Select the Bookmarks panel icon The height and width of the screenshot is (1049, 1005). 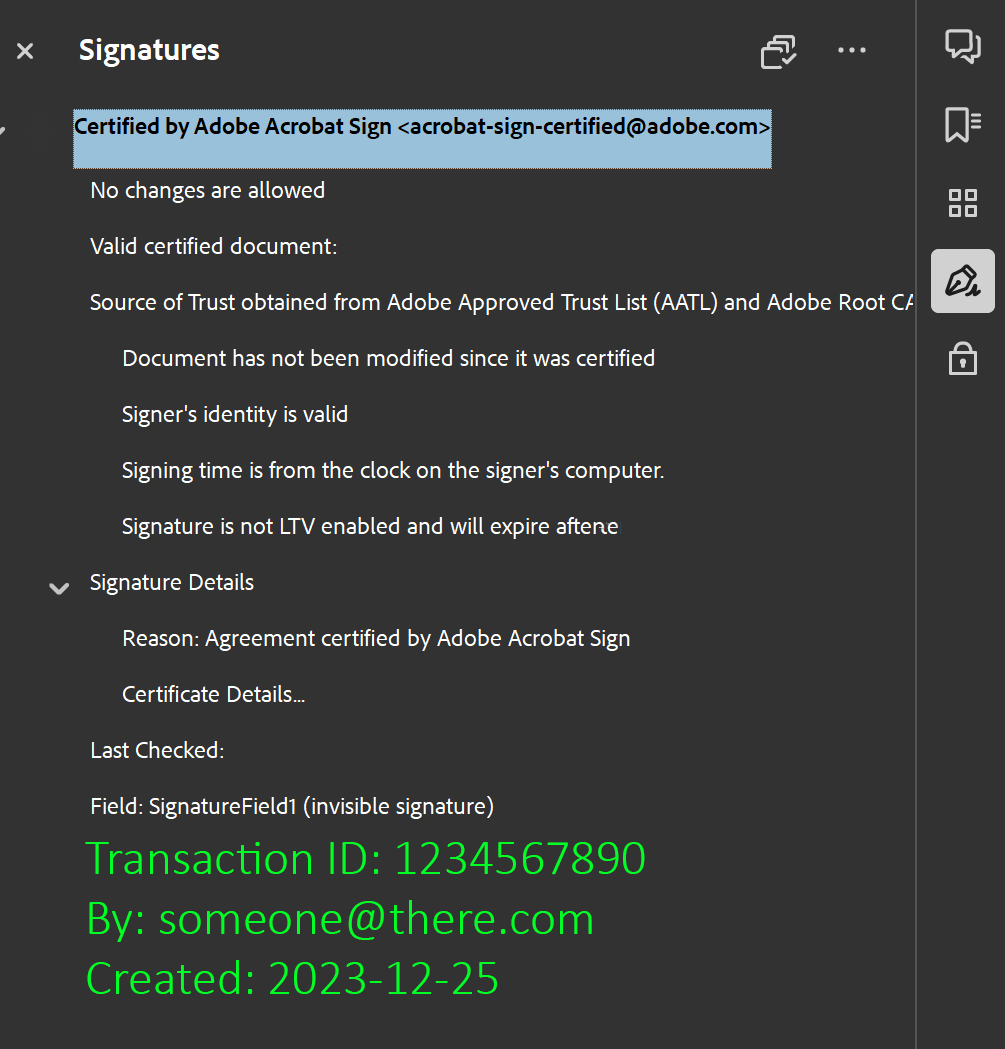(x=962, y=124)
